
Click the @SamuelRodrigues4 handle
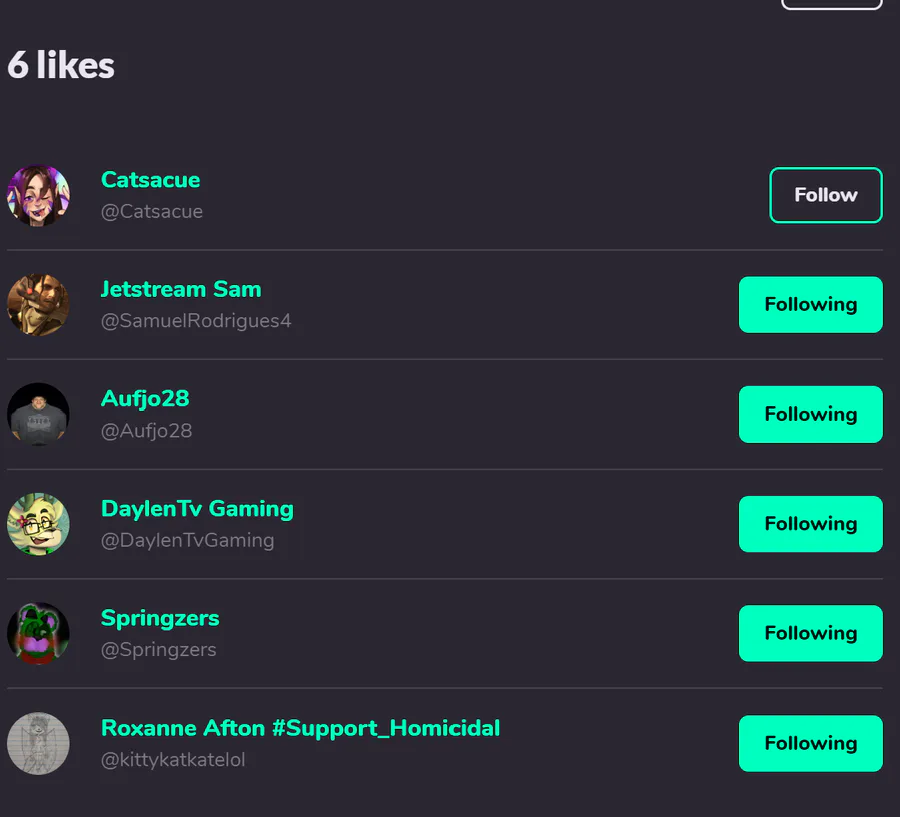click(x=196, y=322)
